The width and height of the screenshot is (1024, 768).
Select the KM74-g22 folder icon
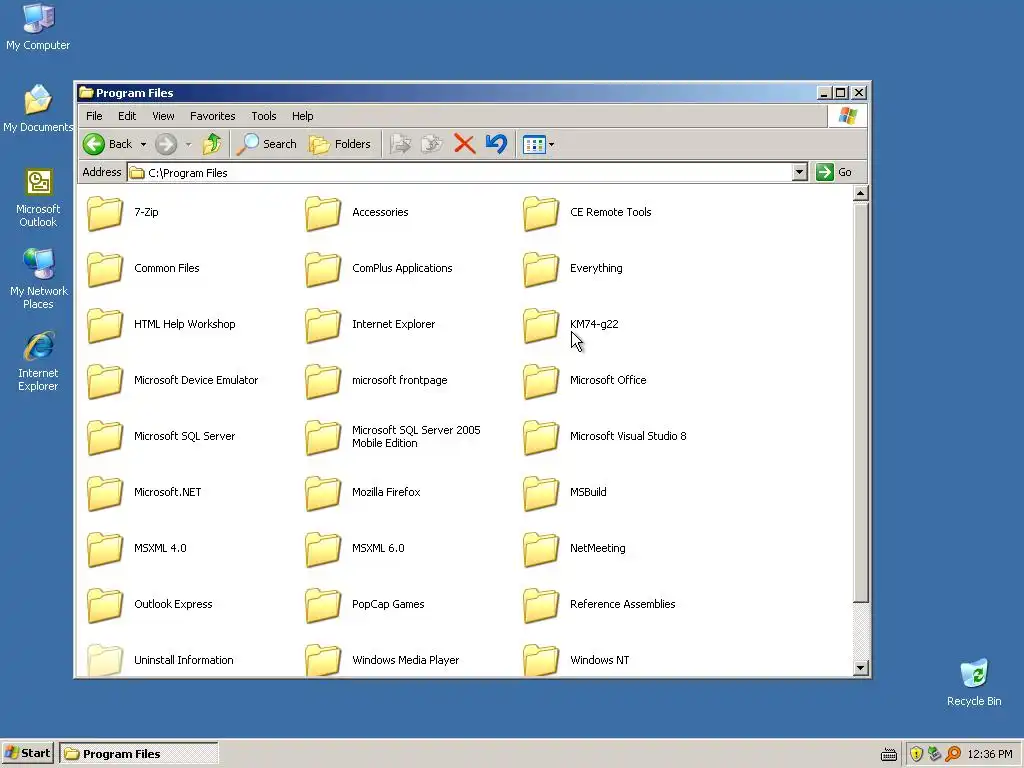(541, 325)
